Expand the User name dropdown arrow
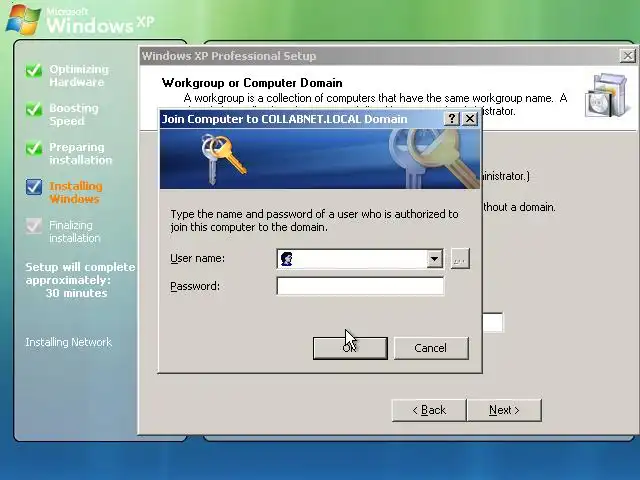This screenshot has width=640, height=480. (434, 259)
